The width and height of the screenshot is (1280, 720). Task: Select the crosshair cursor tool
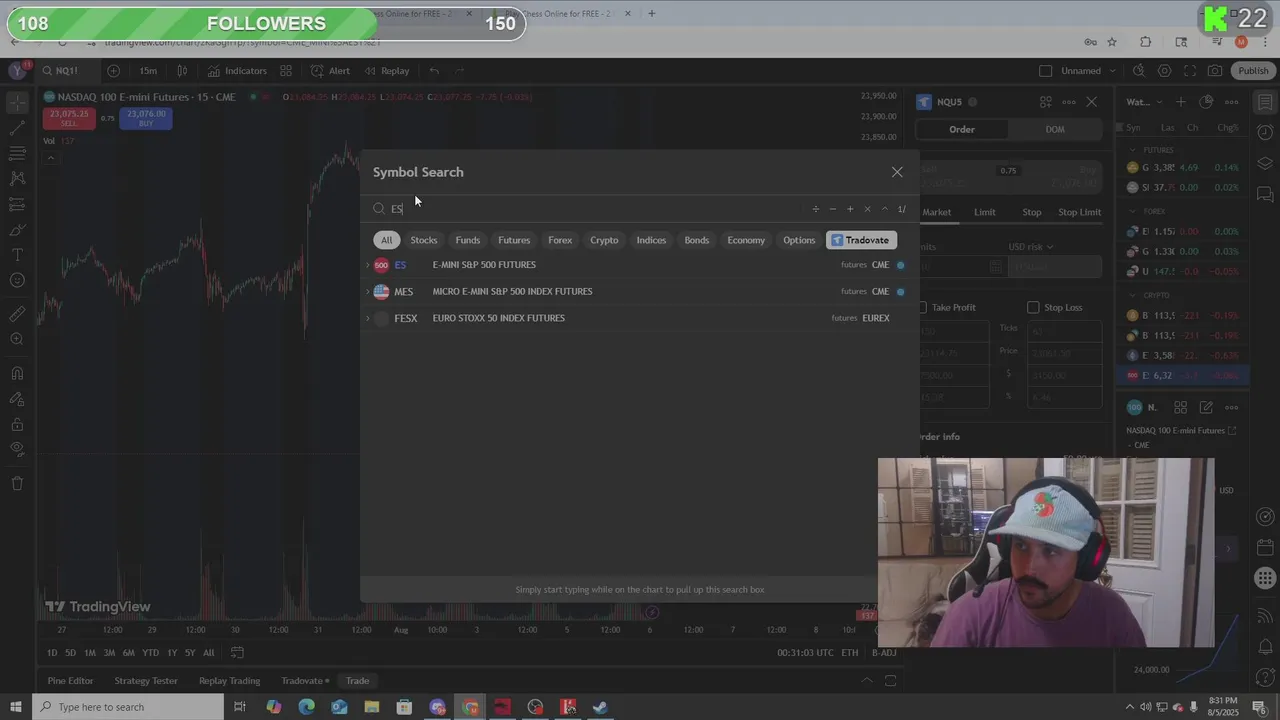click(17, 104)
